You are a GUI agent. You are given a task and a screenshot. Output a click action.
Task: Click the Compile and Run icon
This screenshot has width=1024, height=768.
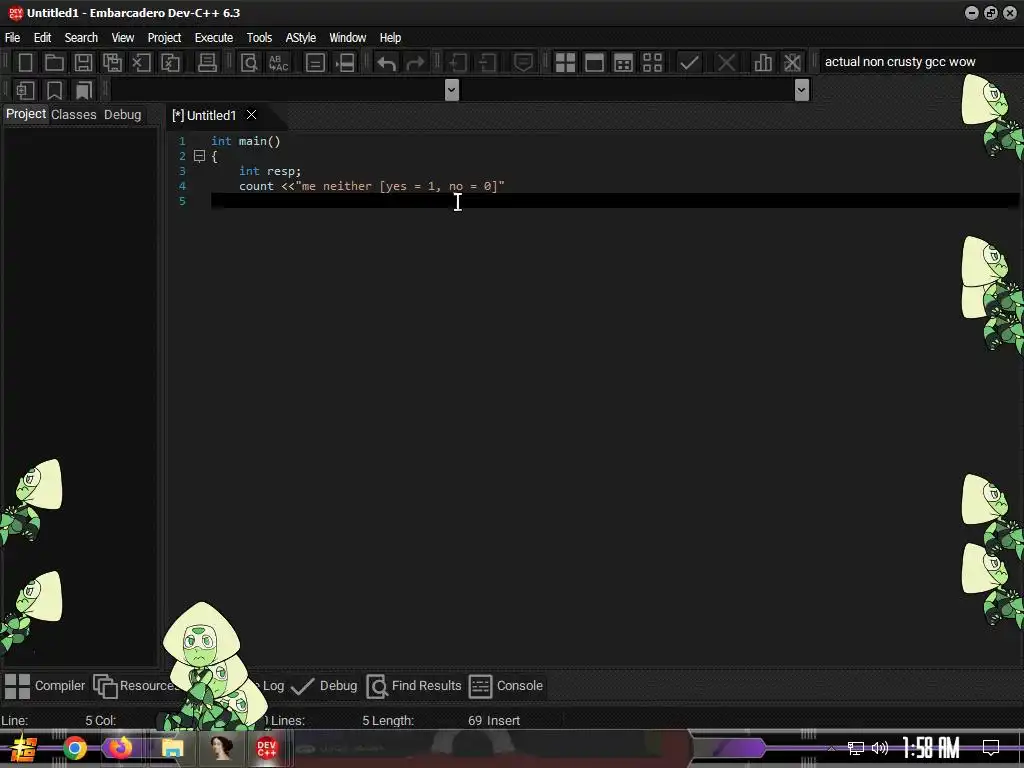coord(624,63)
